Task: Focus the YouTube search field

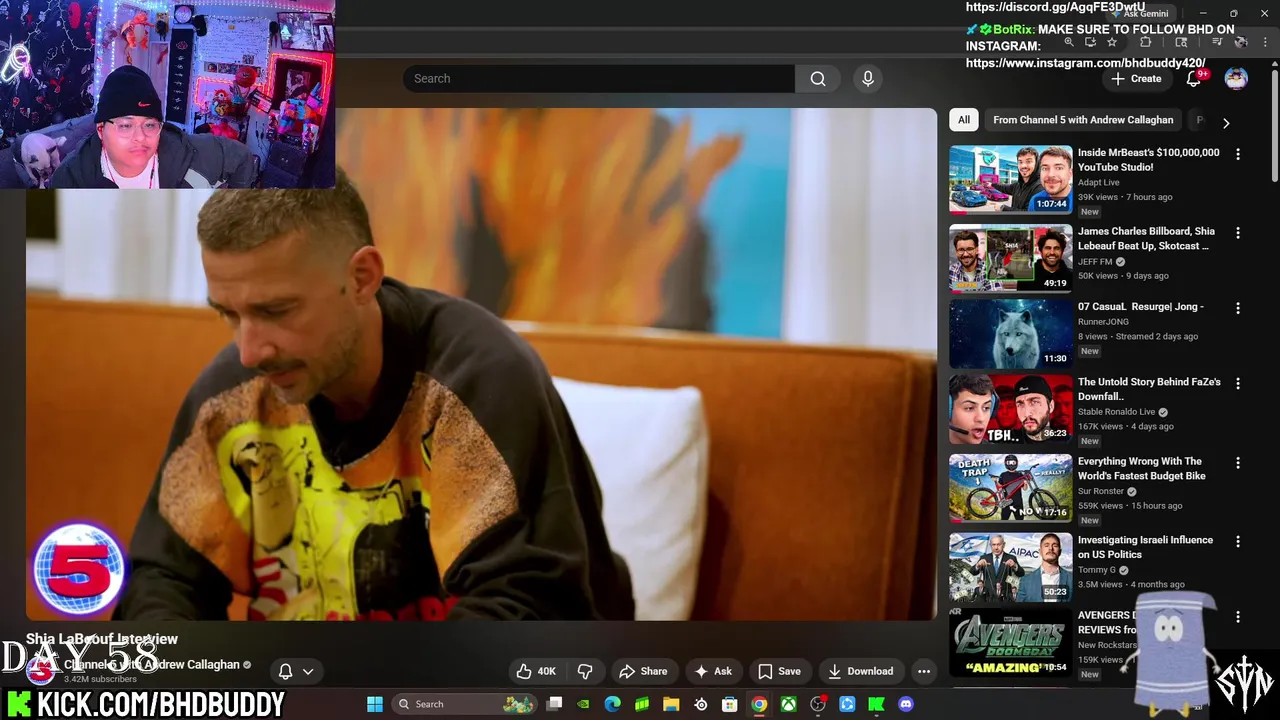Action: (x=599, y=79)
